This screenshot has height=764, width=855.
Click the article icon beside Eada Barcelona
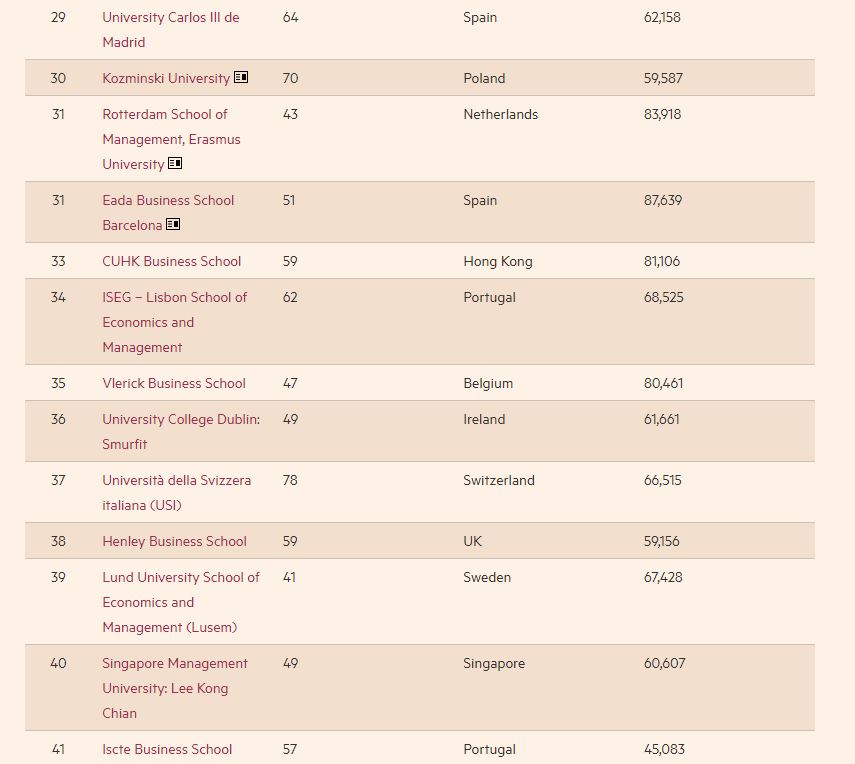(x=173, y=225)
